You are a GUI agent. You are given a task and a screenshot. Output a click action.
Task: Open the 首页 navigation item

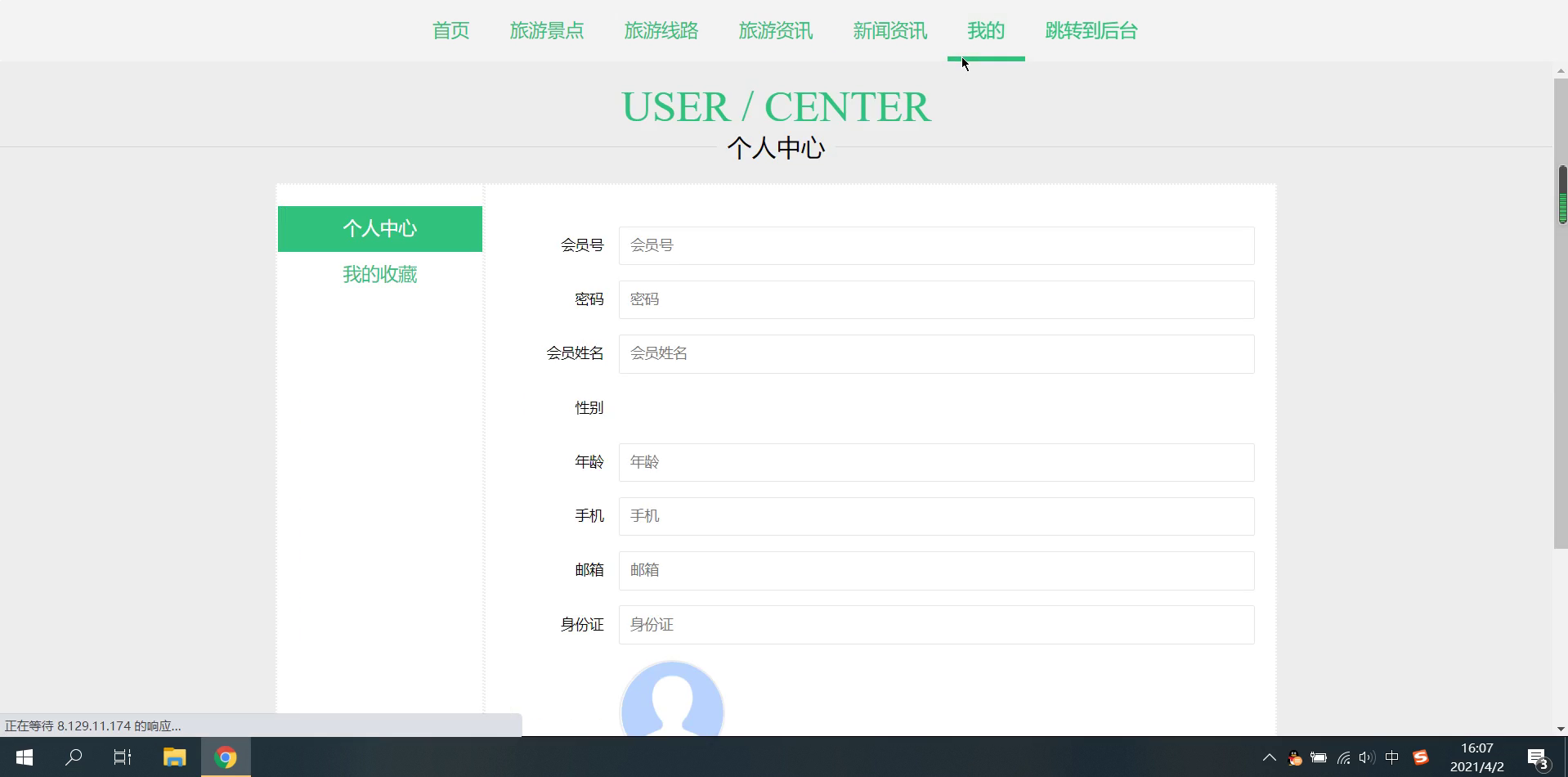tap(450, 31)
